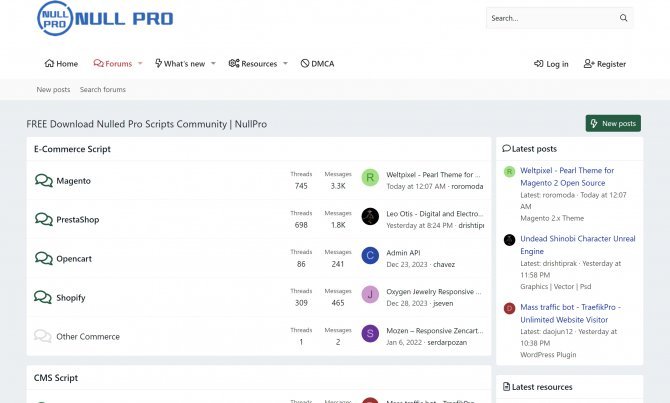Open the Weltpixel Pearl Theme latest post

pyautogui.click(x=567, y=176)
